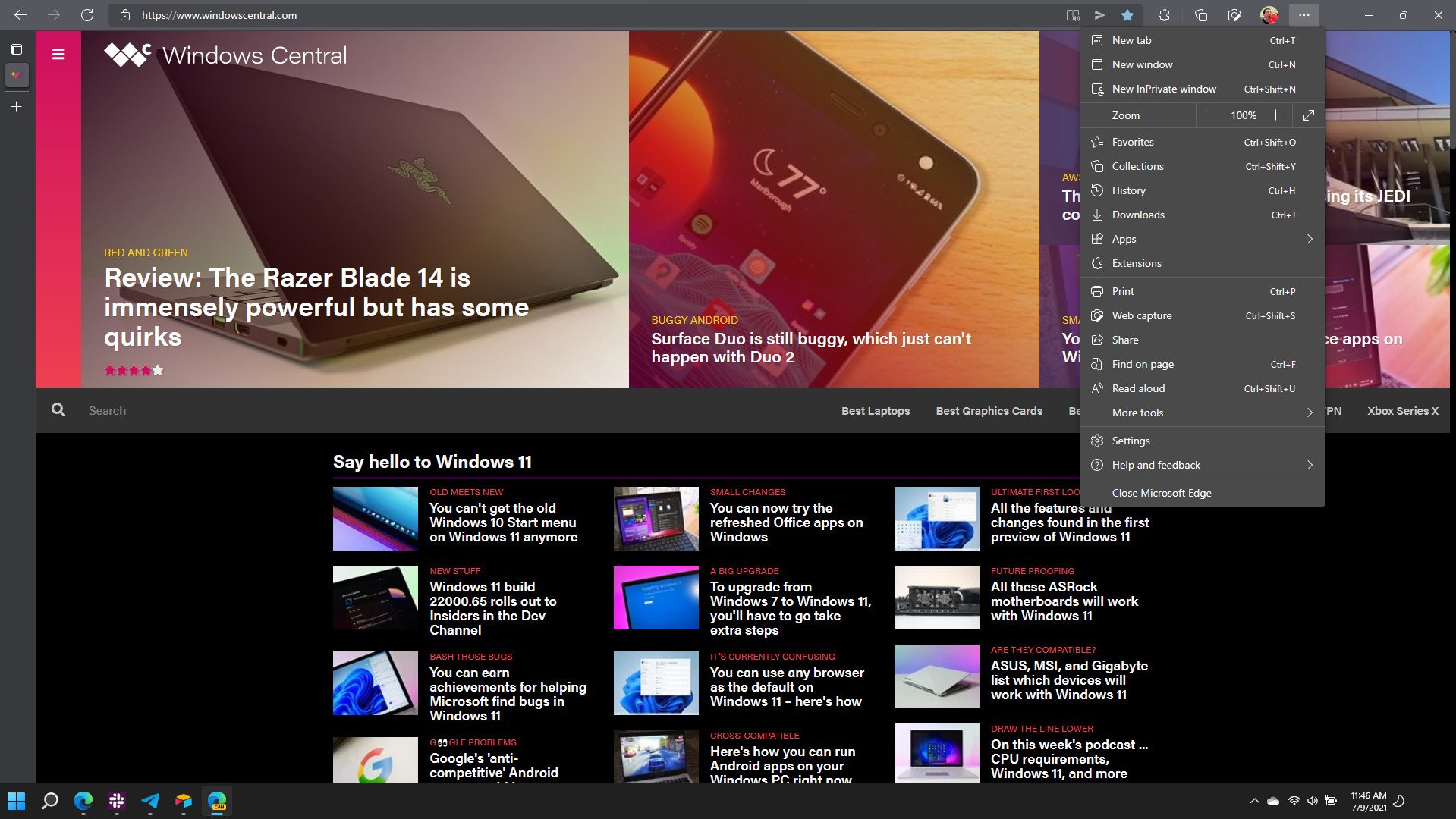Choose Print in the menu

tap(1203, 291)
